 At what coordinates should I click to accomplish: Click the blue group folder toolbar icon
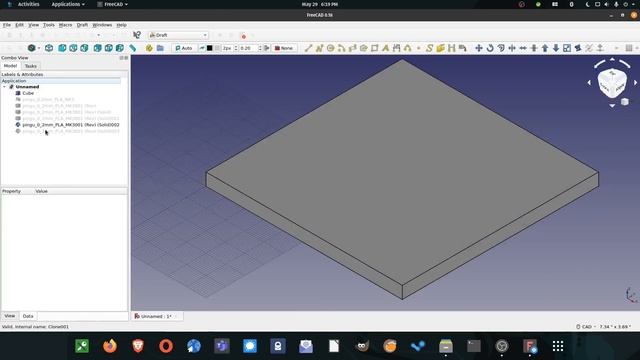(160, 48)
